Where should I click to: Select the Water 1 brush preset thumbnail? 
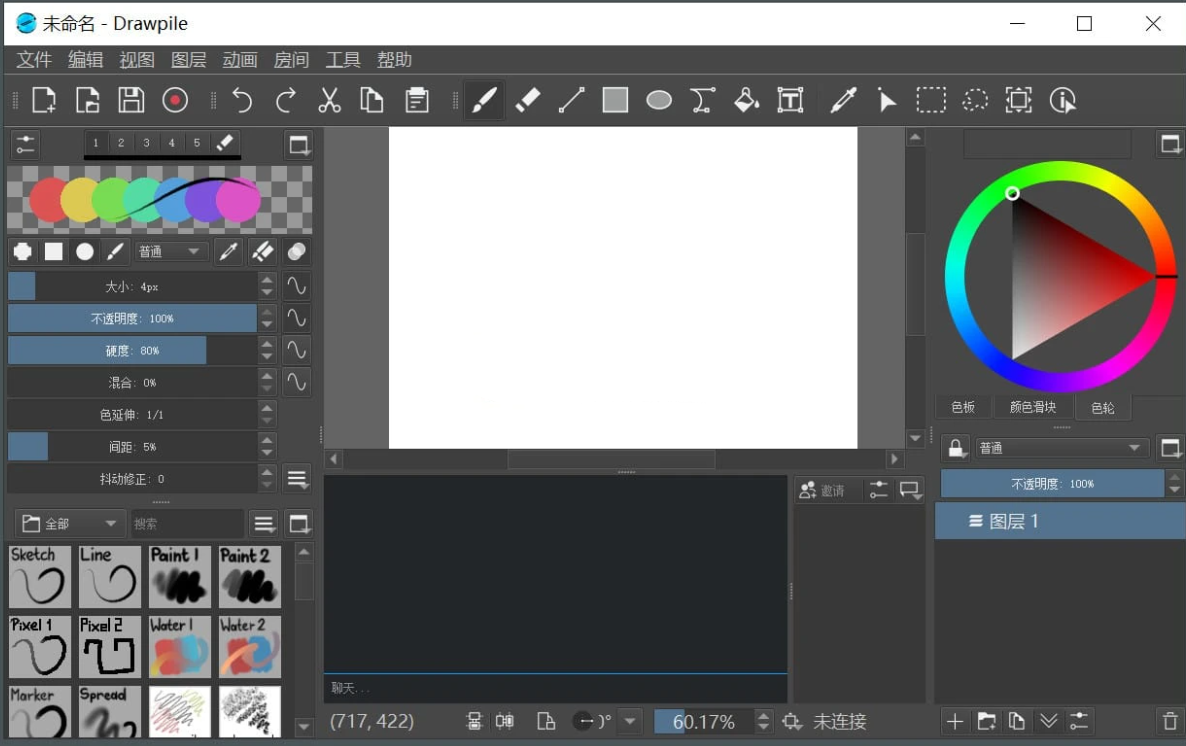(x=179, y=647)
